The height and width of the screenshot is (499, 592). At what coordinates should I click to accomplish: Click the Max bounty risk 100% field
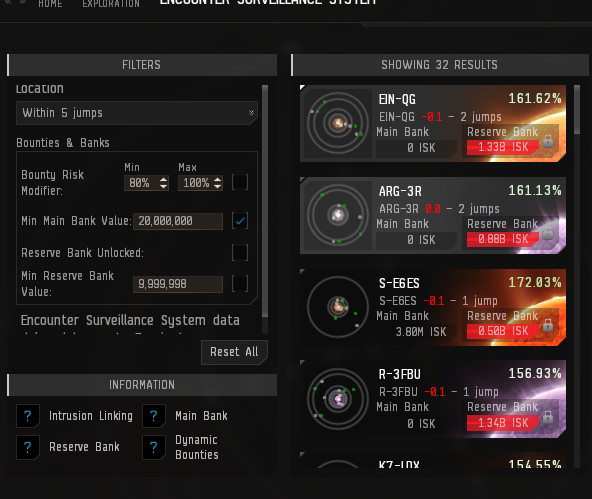[x=200, y=183]
